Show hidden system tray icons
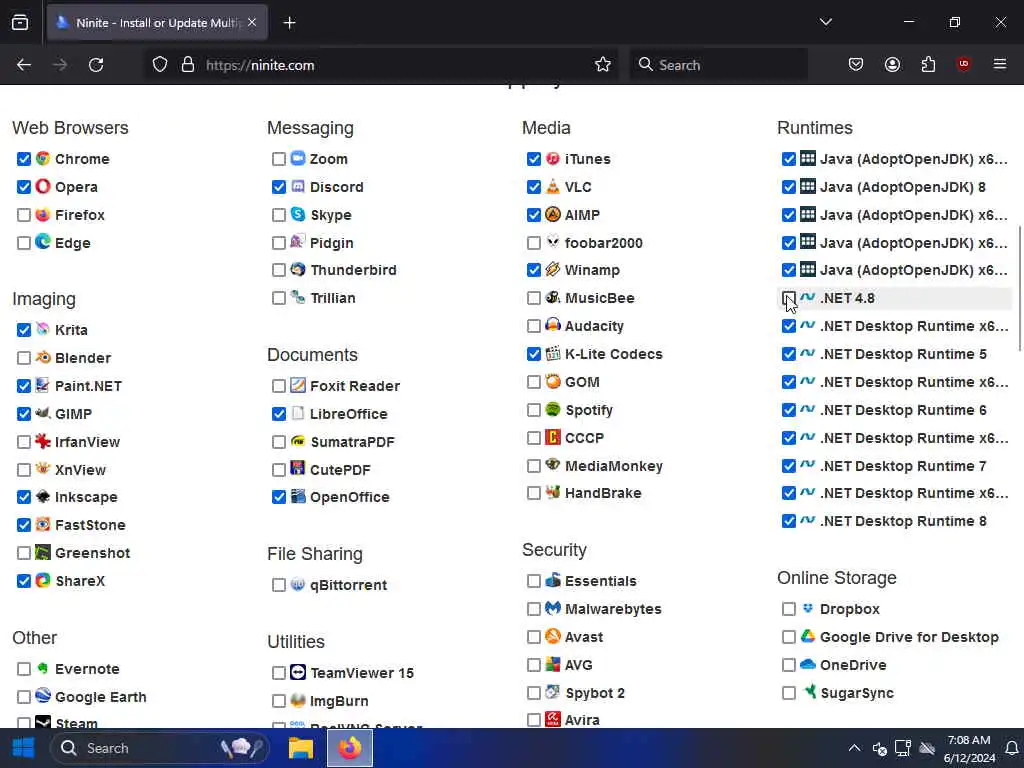 click(854, 748)
